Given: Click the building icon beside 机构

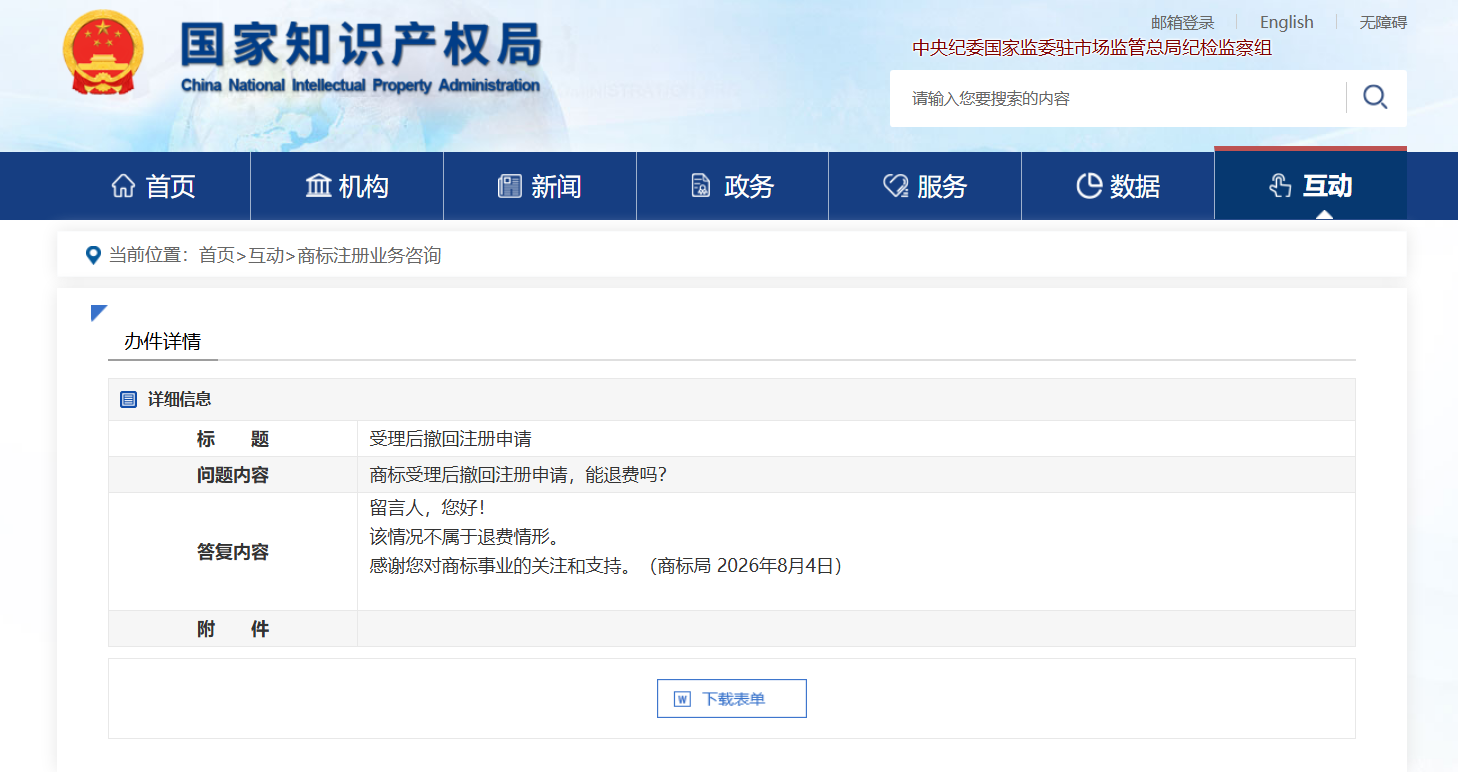Looking at the screenshot, I should (x=318, y=186).
